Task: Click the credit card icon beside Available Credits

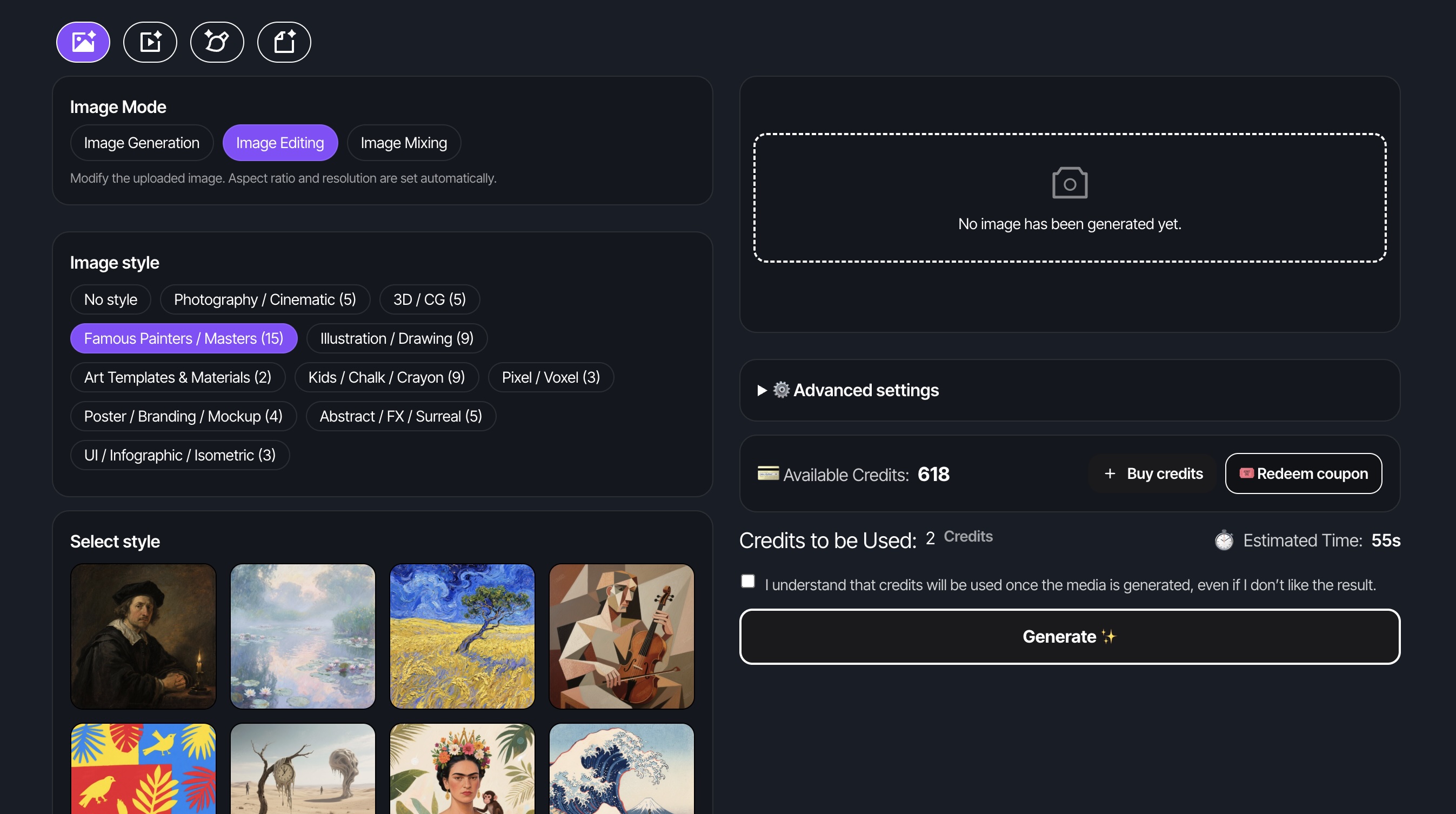Action: [767, 473]
